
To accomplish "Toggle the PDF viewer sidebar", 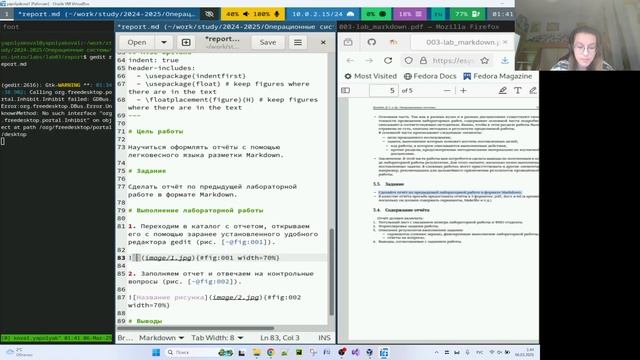I will pos(345,91).
